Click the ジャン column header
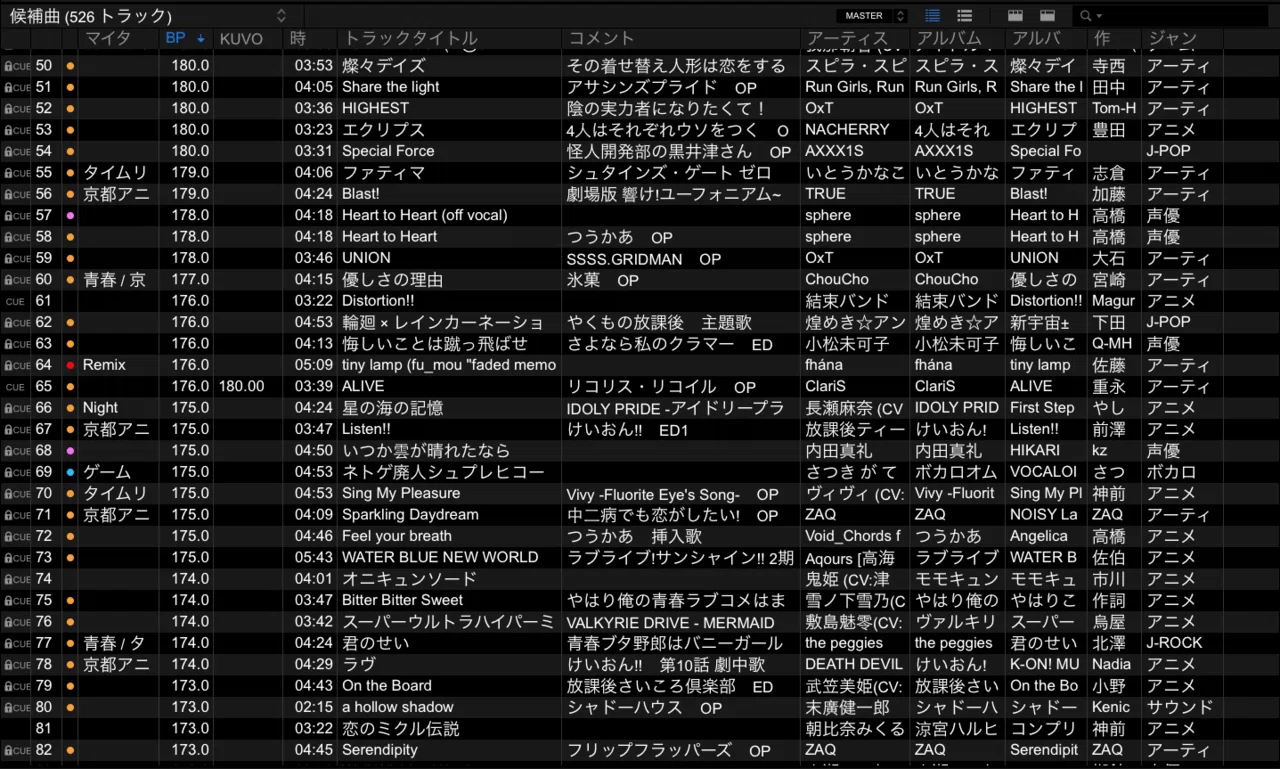This screenshot has height=769, width=1280. click(1182, 39)
